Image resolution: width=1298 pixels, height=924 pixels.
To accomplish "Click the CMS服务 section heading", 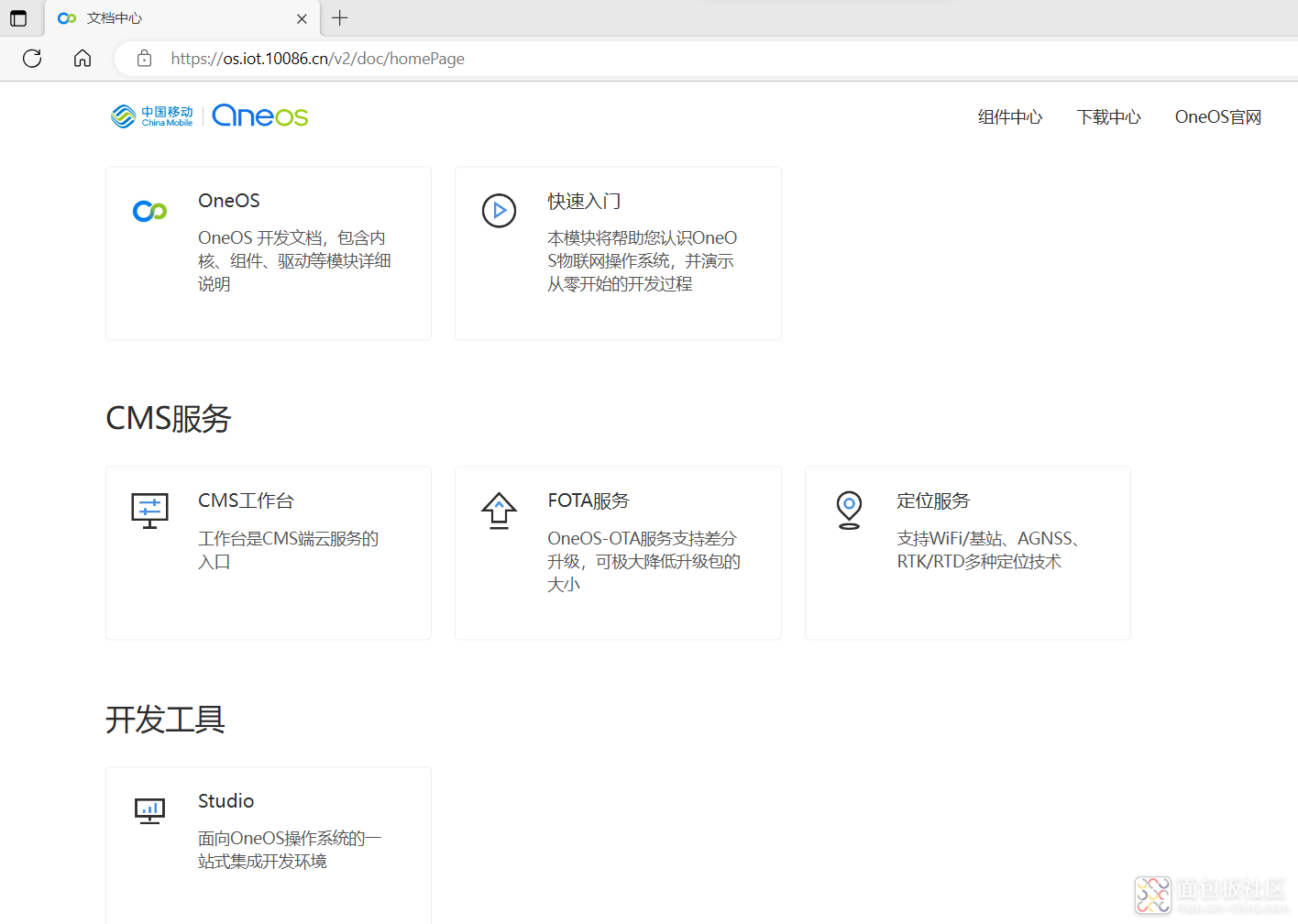I will [169, 419].
